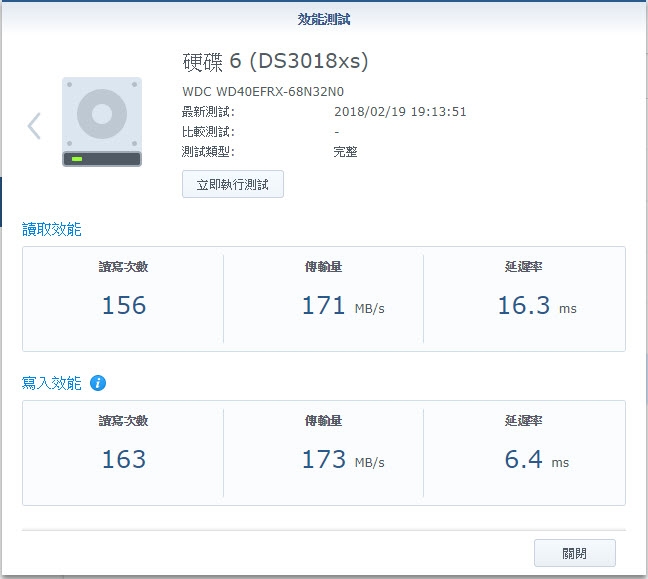The height and width of the screenshot is (579, 648).
Task: Select the 最新測試 label
Action: pos(208,112)
